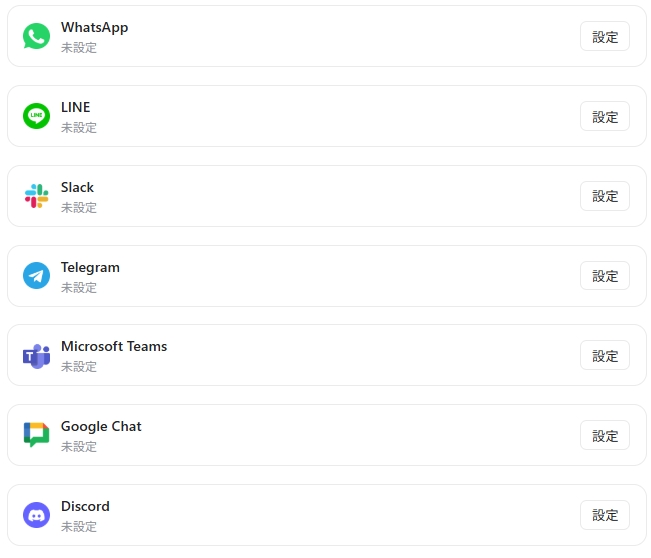This screenshot has width=651, height=558.
Task: Click the 未設定 status under Slack
Action: (x=79, y=208)
